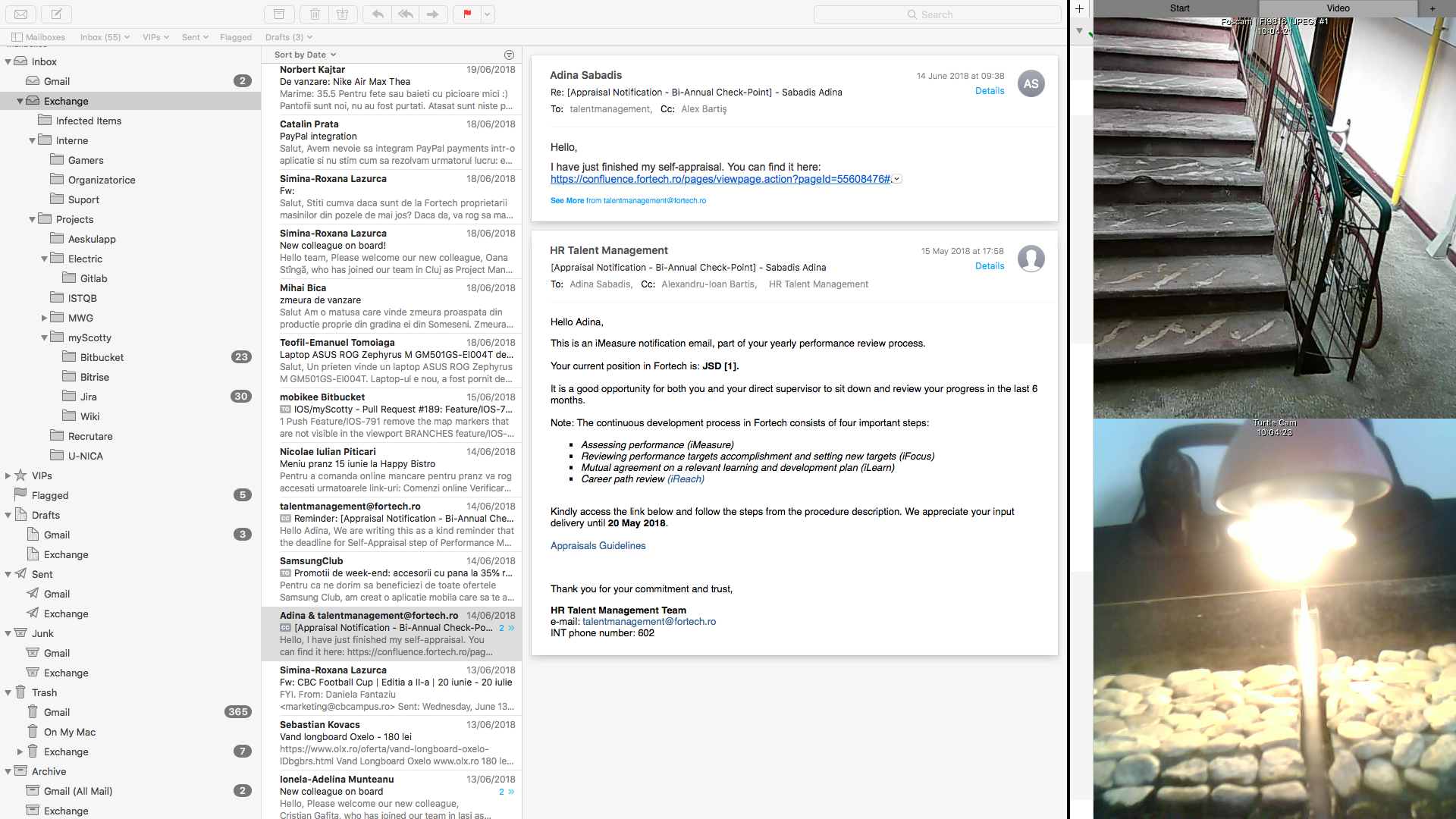1456x819 pixels.
Task: Click the Sent paper-plane icon
Action: [x=20, y=574]
